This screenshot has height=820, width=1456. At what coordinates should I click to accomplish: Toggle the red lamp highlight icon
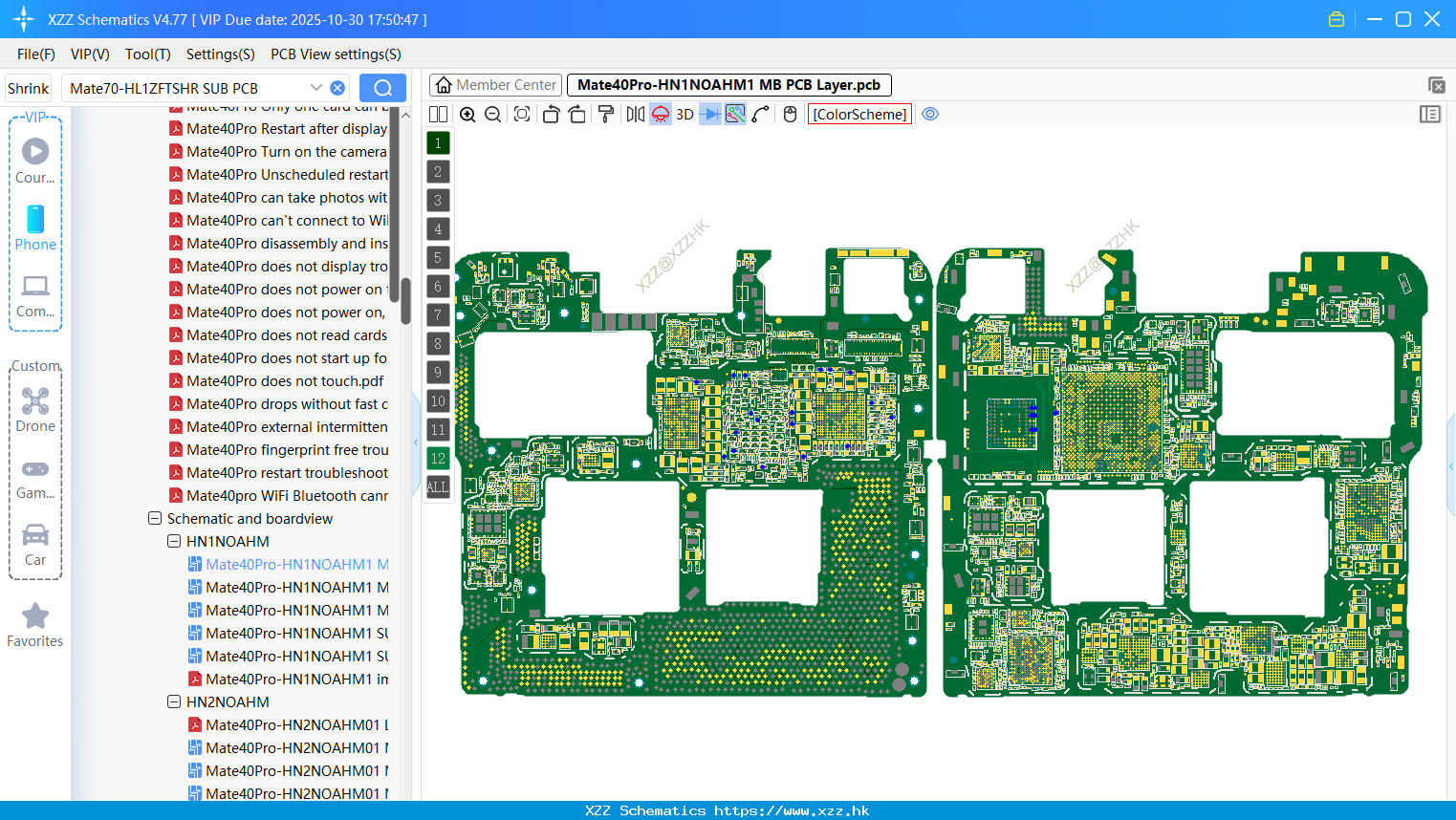point(661,114)
